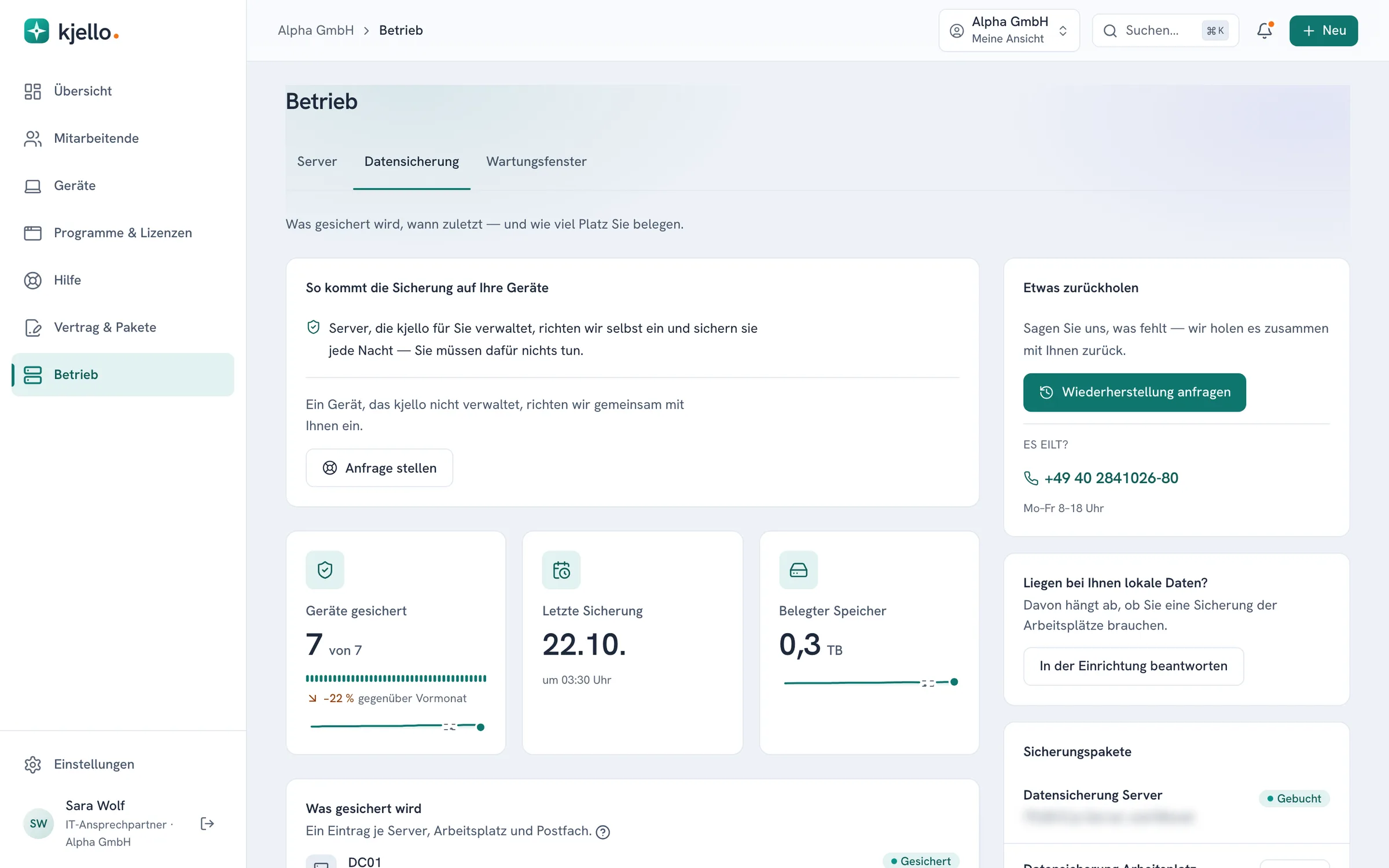Click the Alpha GmbH breadcrumb link

click(x=315, y=30)
